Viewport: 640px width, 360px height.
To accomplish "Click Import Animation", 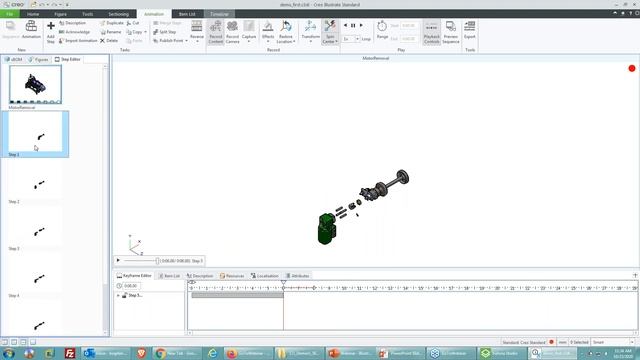I will (x=78, y=41).
